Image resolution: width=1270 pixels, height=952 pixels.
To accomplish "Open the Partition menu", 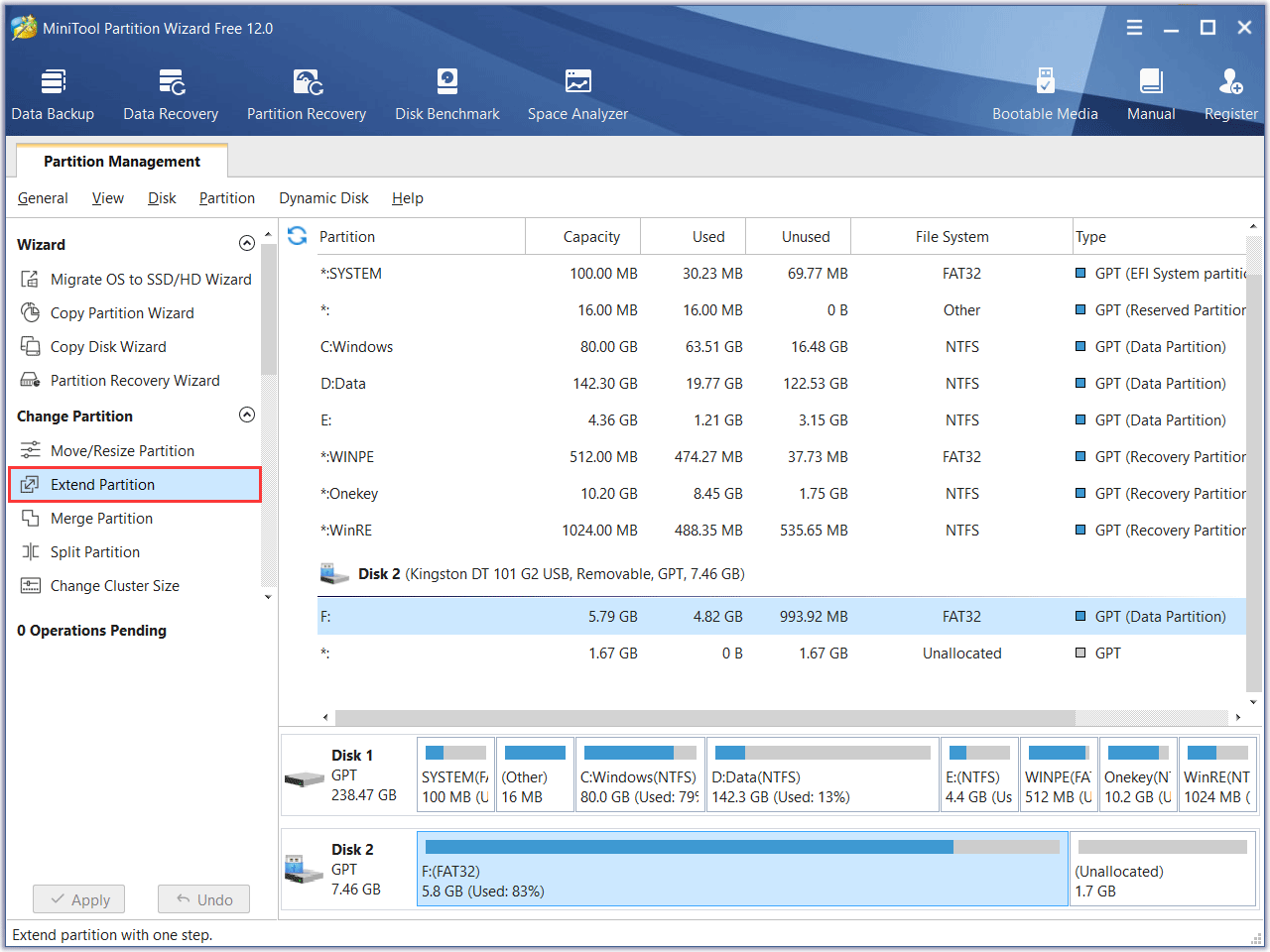I will point(227,198).
